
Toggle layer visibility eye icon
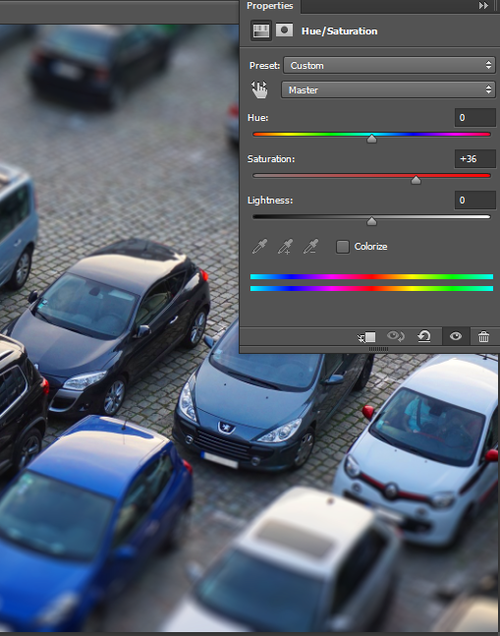tap(456, 336)
